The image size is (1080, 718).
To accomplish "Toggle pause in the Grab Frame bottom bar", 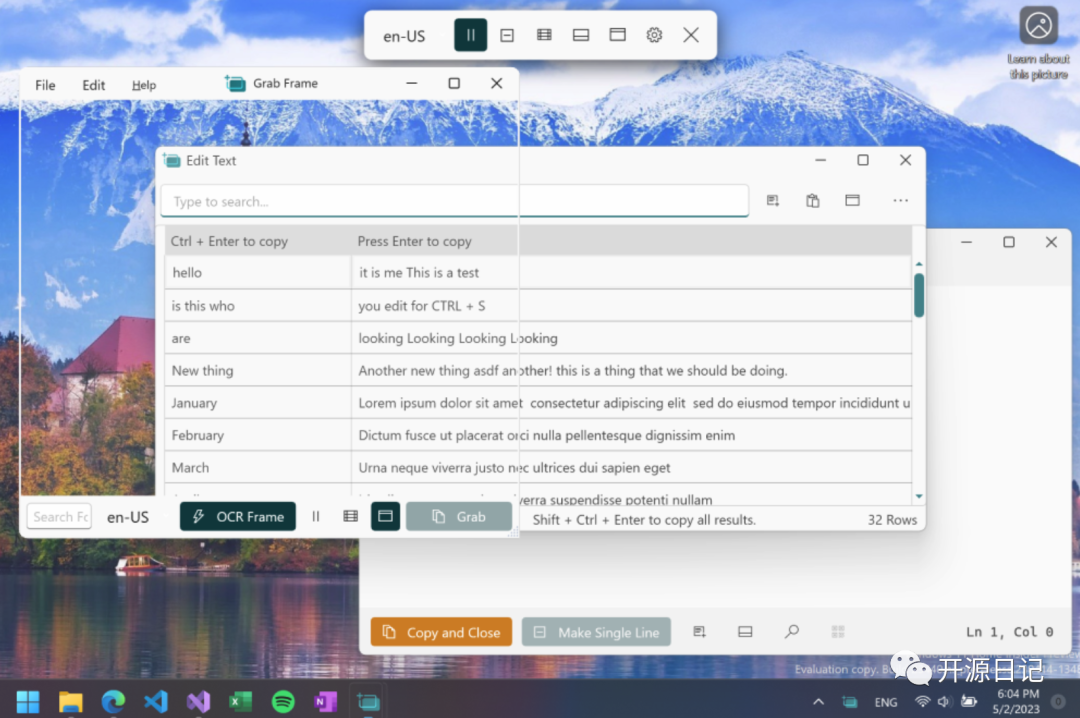I will 316,516.
